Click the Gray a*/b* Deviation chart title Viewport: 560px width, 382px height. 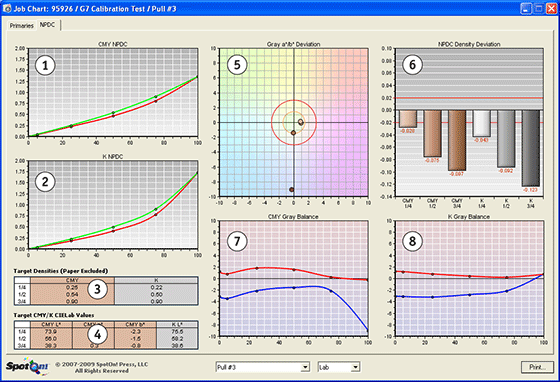pos(293,44)
